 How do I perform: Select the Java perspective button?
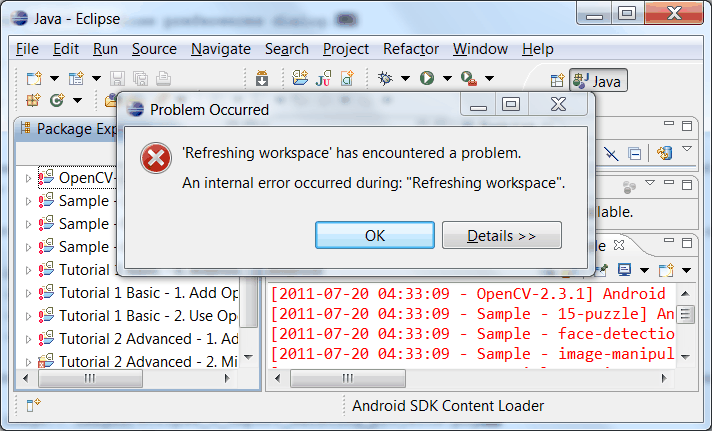(x=598, y=80)
